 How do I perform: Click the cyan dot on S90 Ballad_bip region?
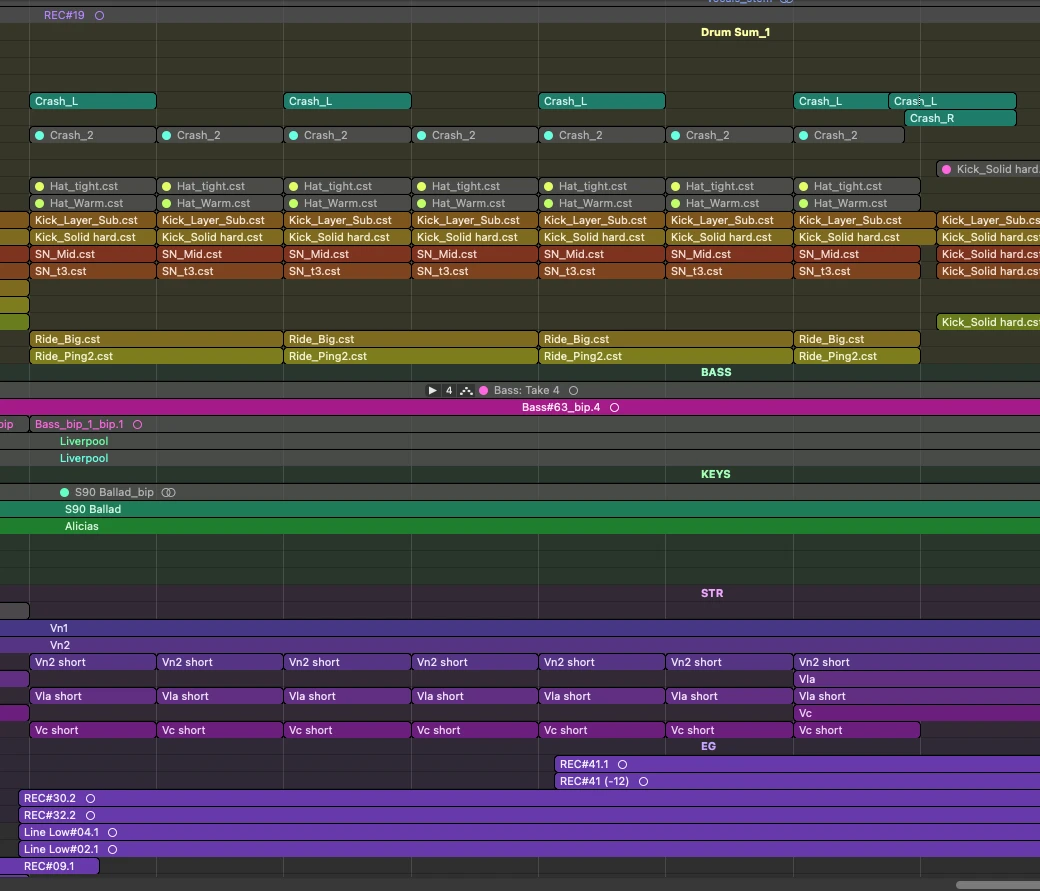pos(64,492)
